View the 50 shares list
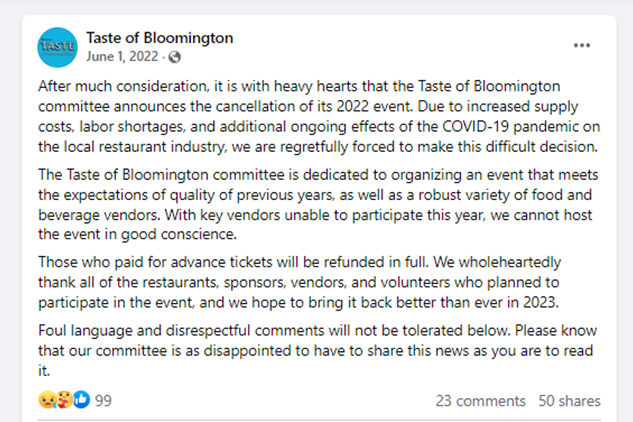This screenshot has height=422, width=633. [x=569, y=400]
